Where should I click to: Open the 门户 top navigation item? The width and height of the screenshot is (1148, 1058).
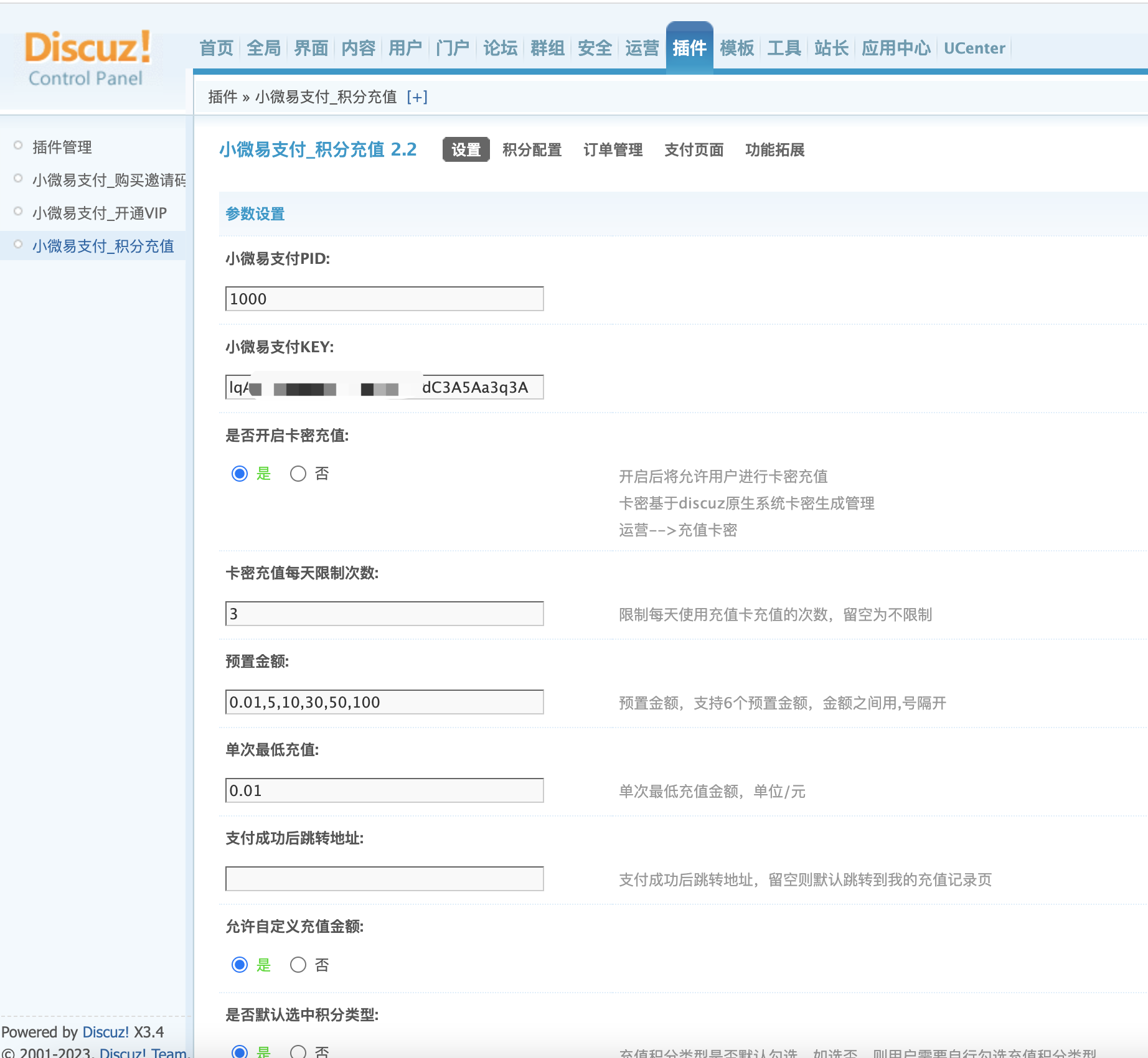pos(453,48)
